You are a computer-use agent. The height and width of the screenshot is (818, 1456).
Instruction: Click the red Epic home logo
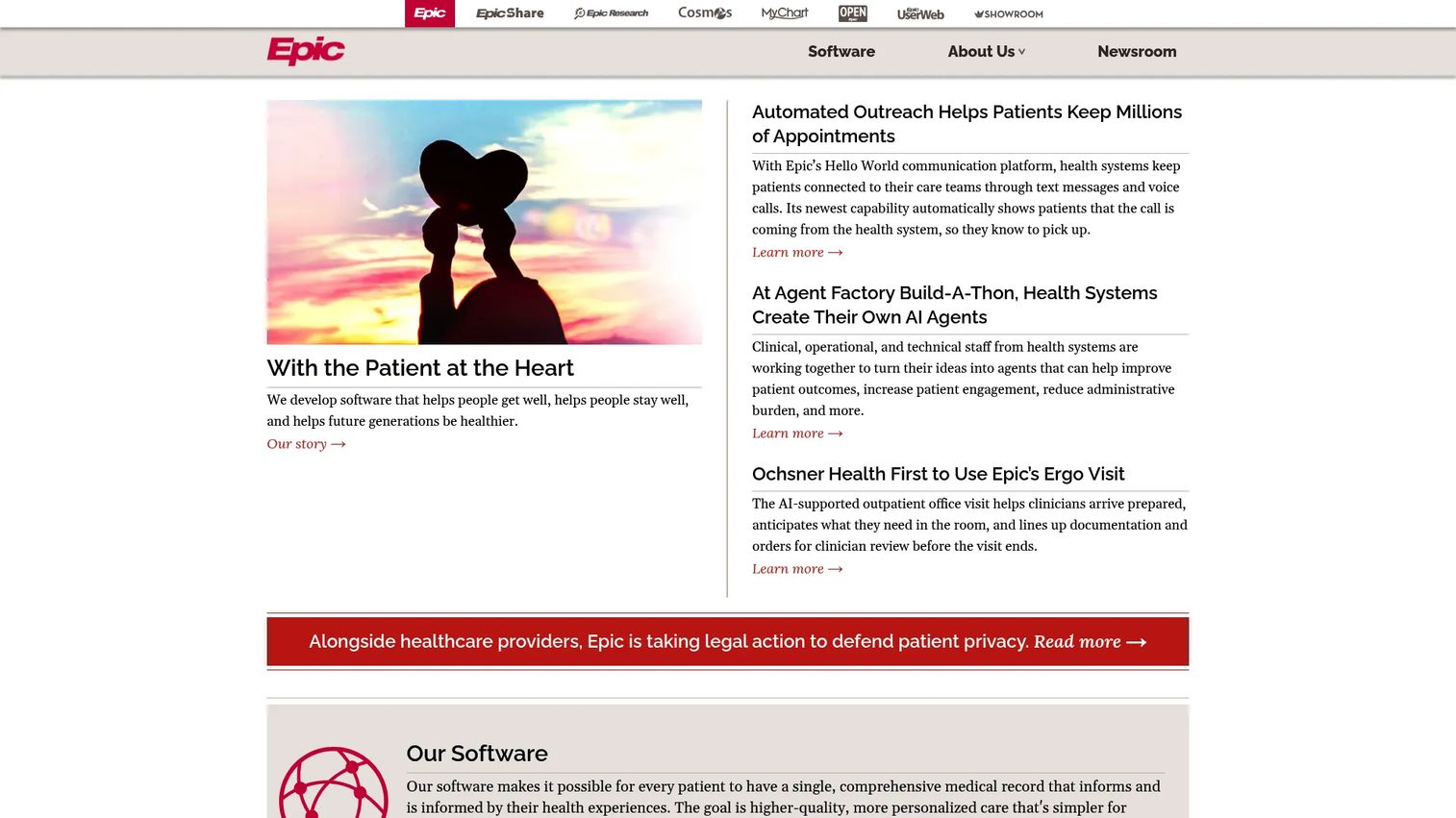306,51
